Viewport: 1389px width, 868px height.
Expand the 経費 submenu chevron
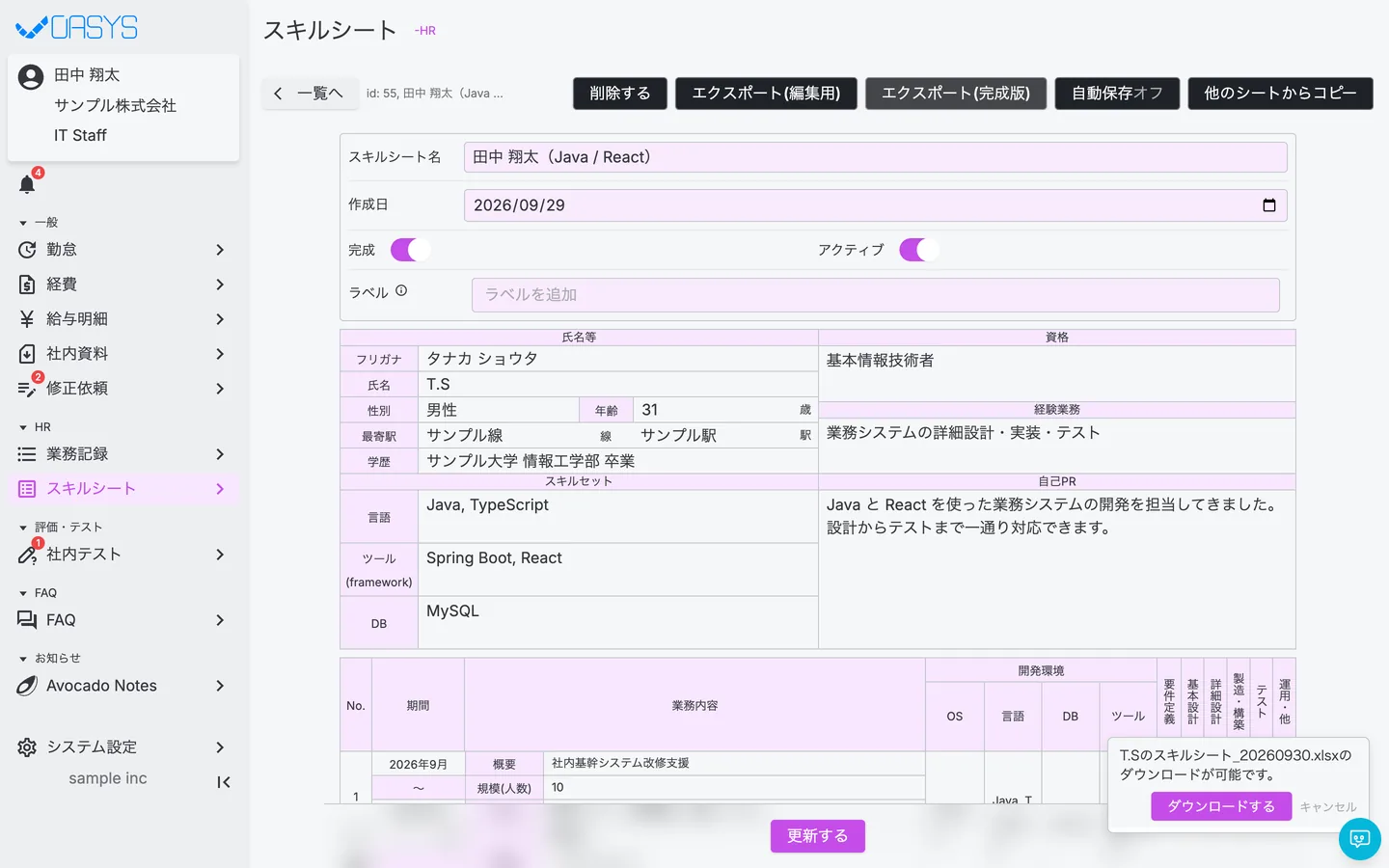pos(220,285)
